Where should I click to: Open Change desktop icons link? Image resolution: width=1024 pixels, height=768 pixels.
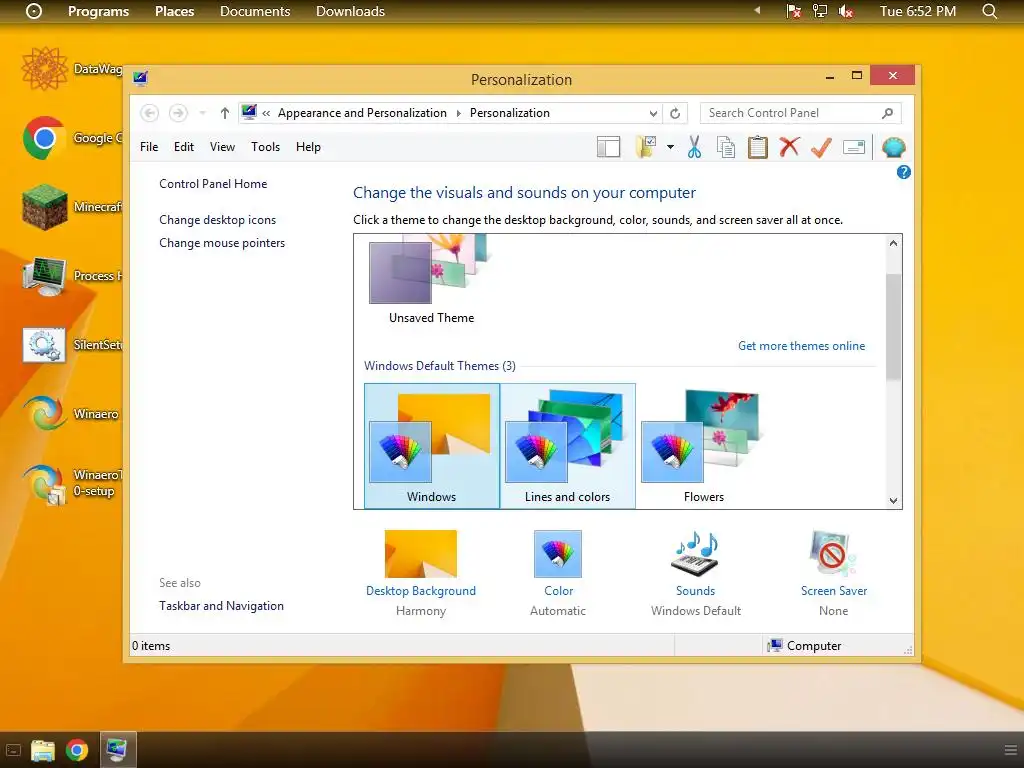point(217,219)
